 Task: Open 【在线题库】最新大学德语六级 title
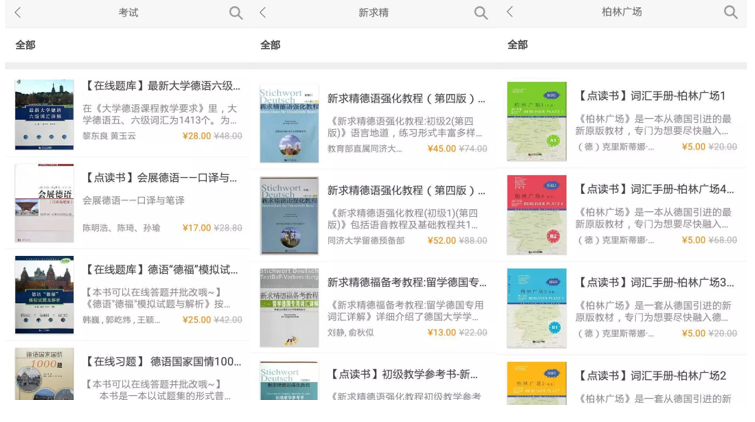click(162, 86)
